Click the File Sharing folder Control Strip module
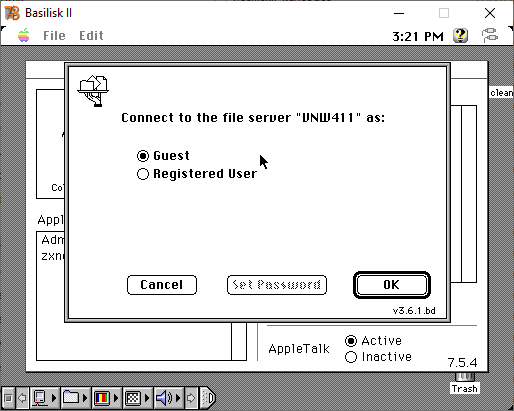Viewport: 514px width, 411px height. [71, 397]
